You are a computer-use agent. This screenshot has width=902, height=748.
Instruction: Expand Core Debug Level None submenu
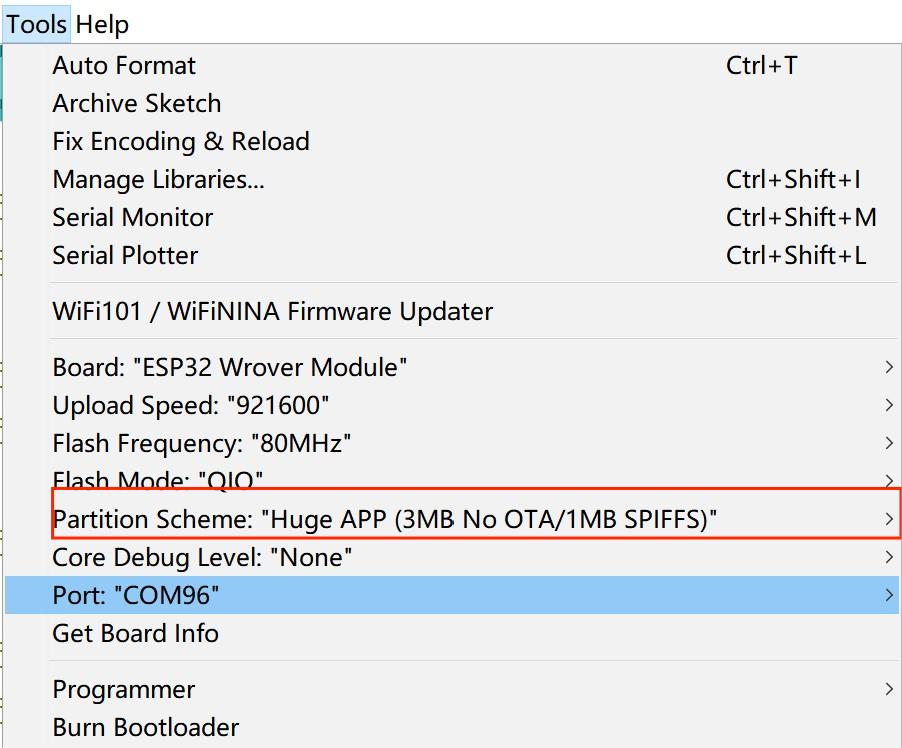pos(202,558)
